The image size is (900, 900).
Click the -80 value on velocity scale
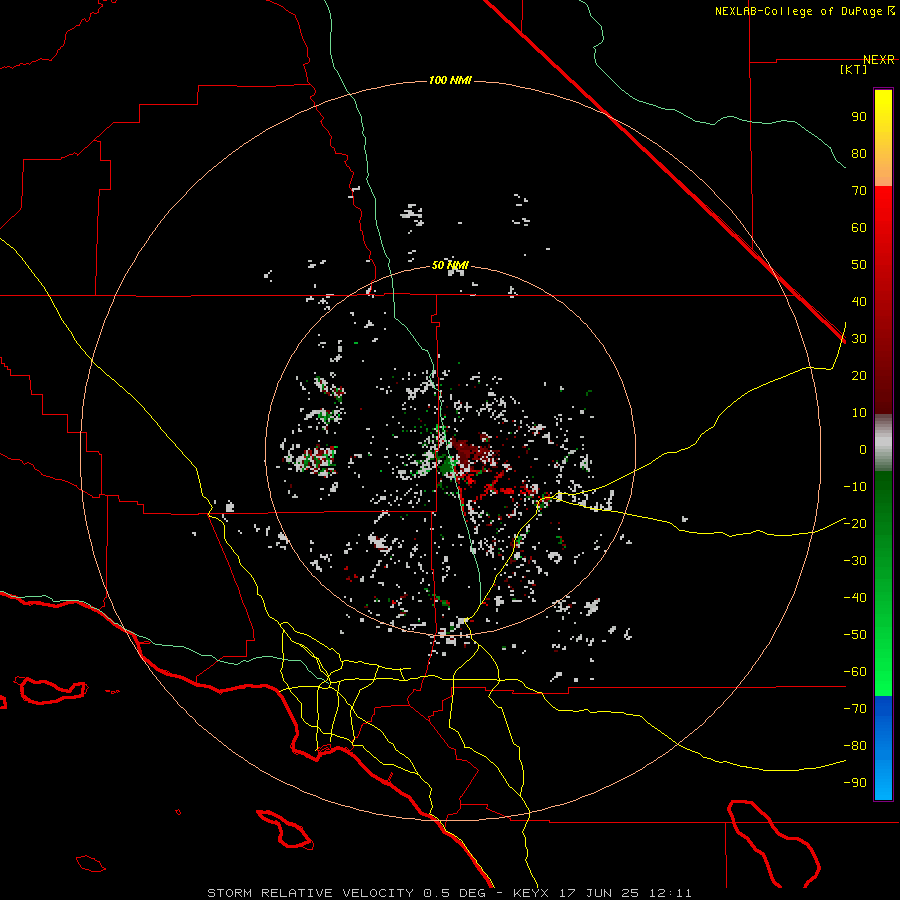click(x=855, y=746)
